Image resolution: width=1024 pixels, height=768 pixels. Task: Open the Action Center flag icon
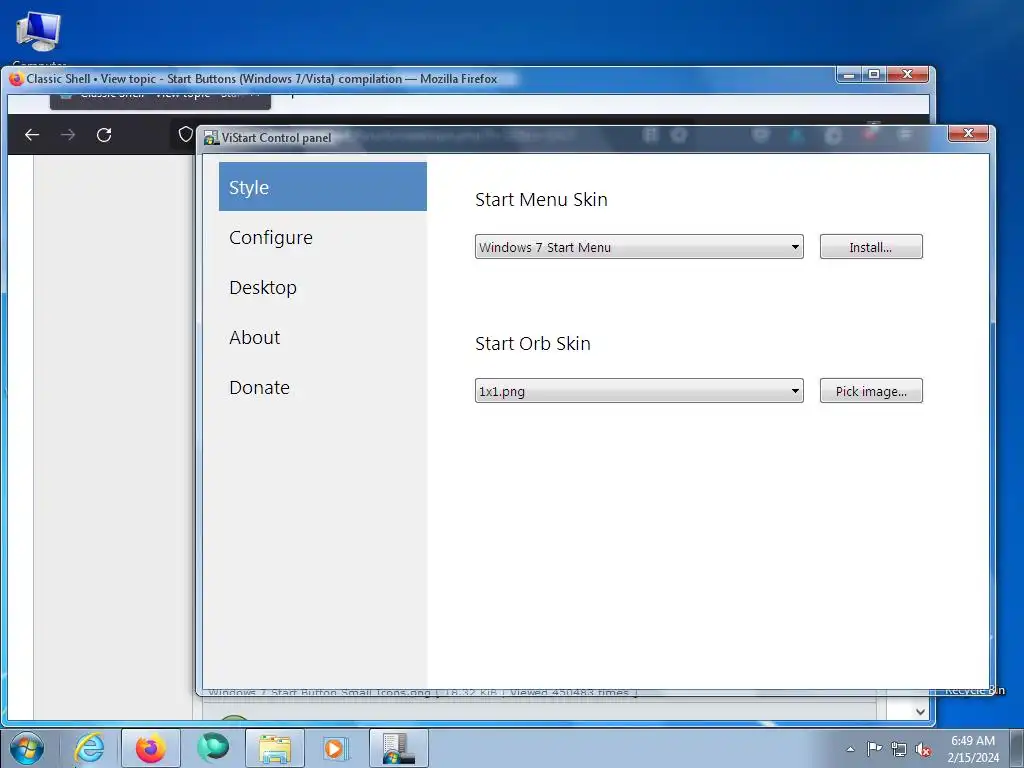coord(874,749)
